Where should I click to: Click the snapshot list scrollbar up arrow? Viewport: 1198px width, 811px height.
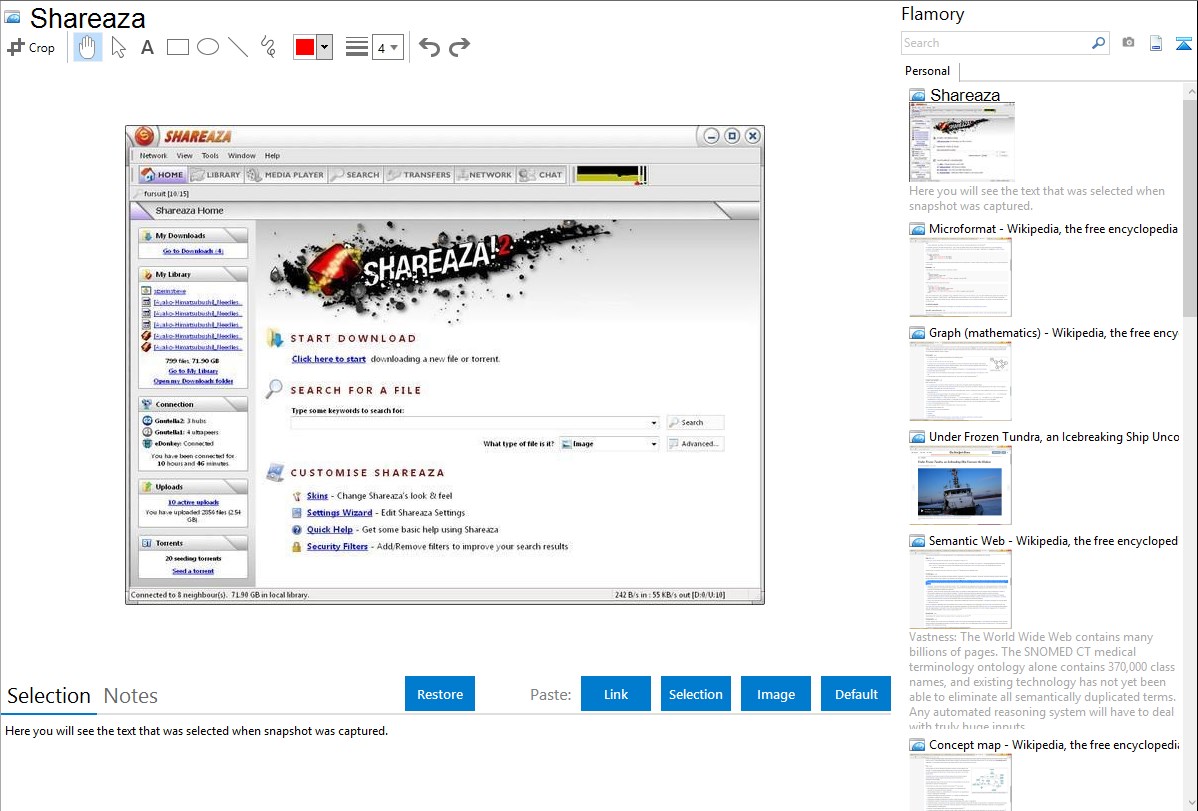(x=1190, y=91)
